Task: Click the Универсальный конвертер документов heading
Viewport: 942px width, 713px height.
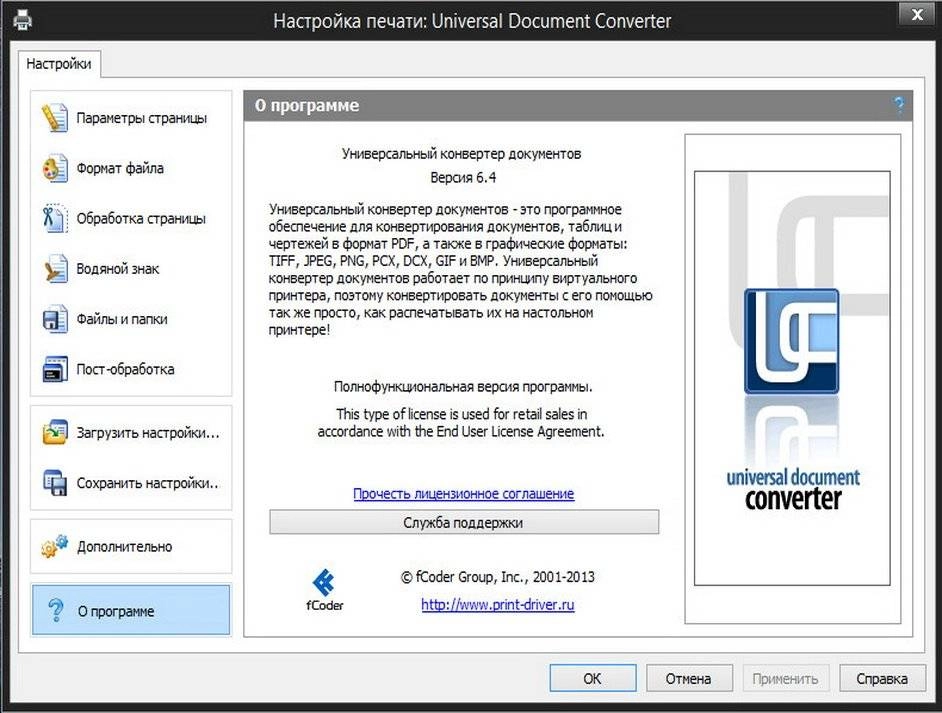Action: 461,154
